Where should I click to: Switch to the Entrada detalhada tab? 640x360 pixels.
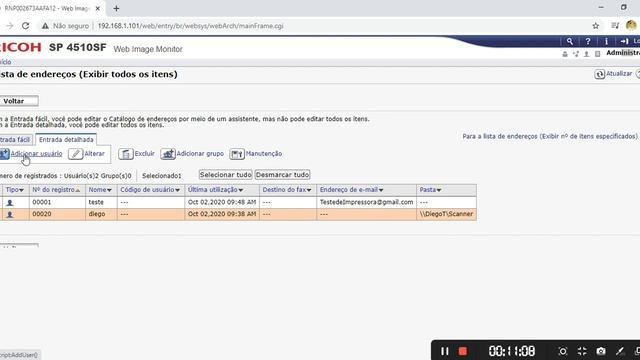click(66, 140)
